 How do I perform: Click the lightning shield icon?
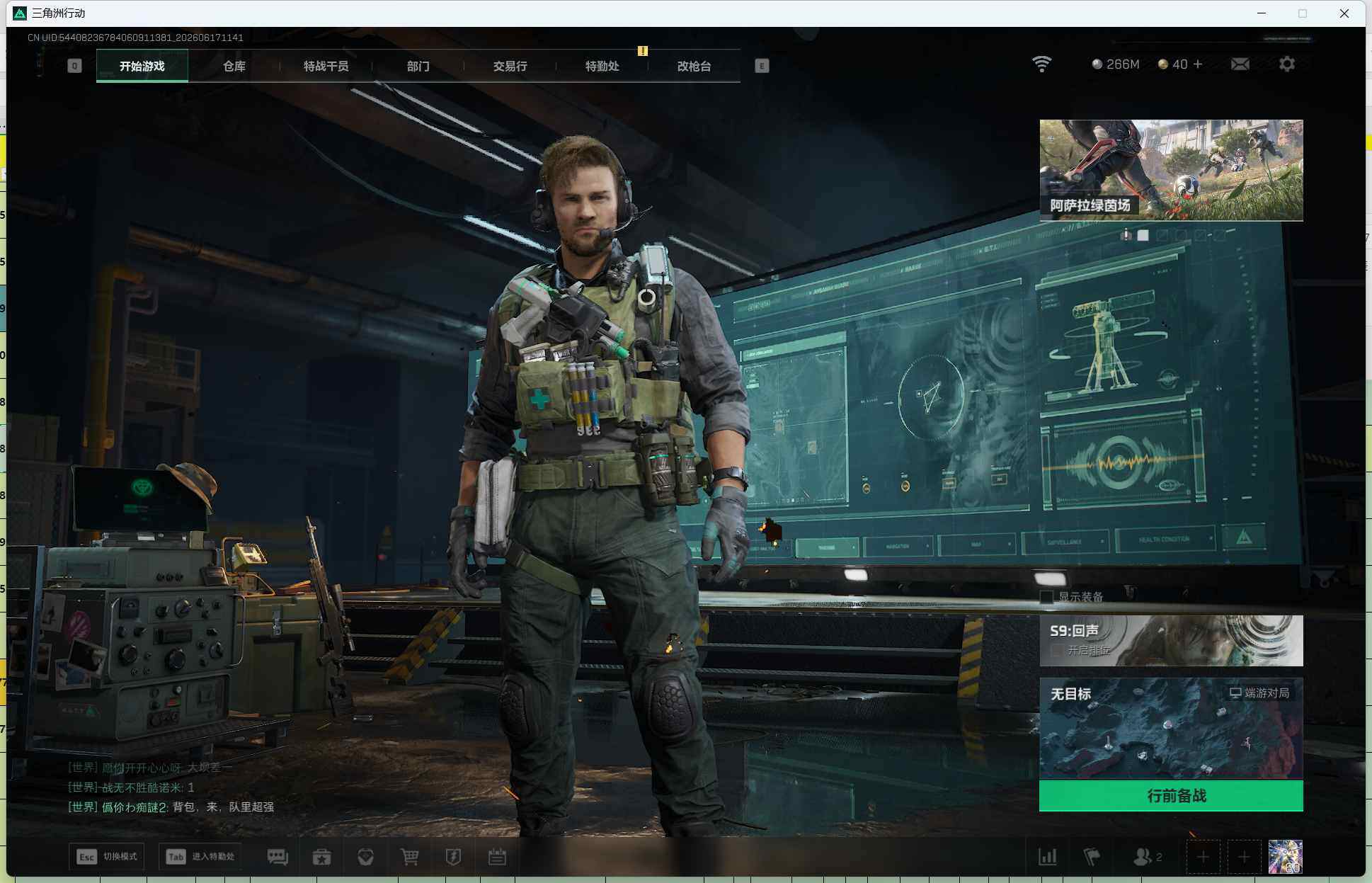(x=453, y=857)
